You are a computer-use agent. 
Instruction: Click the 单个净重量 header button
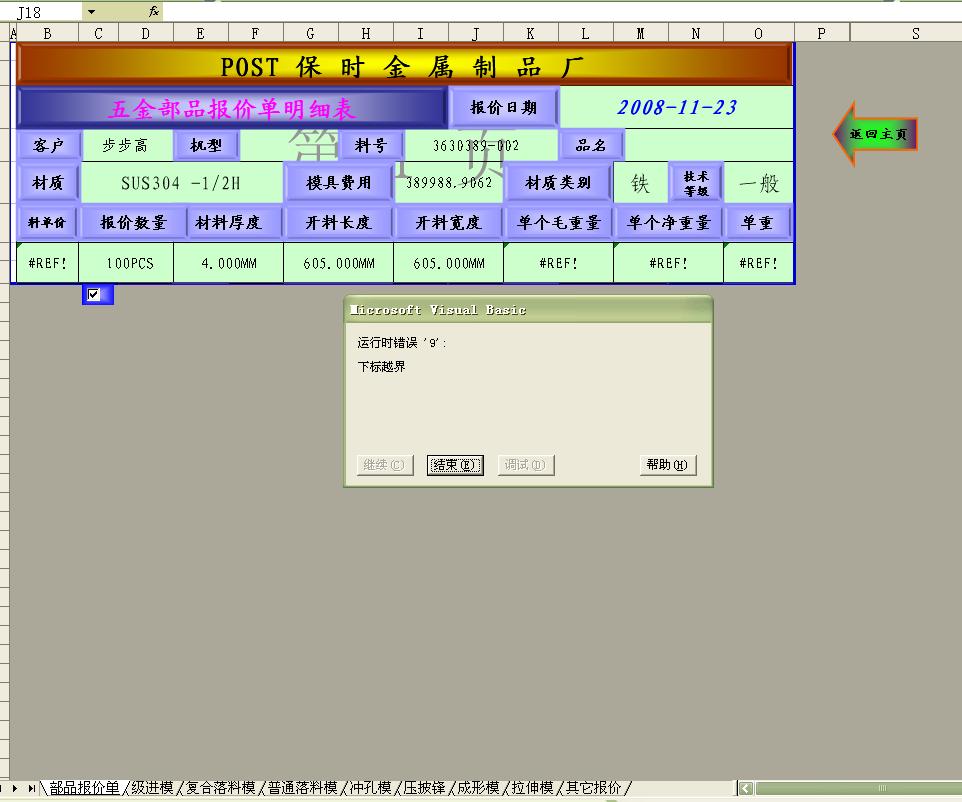[x=669, y=222]
